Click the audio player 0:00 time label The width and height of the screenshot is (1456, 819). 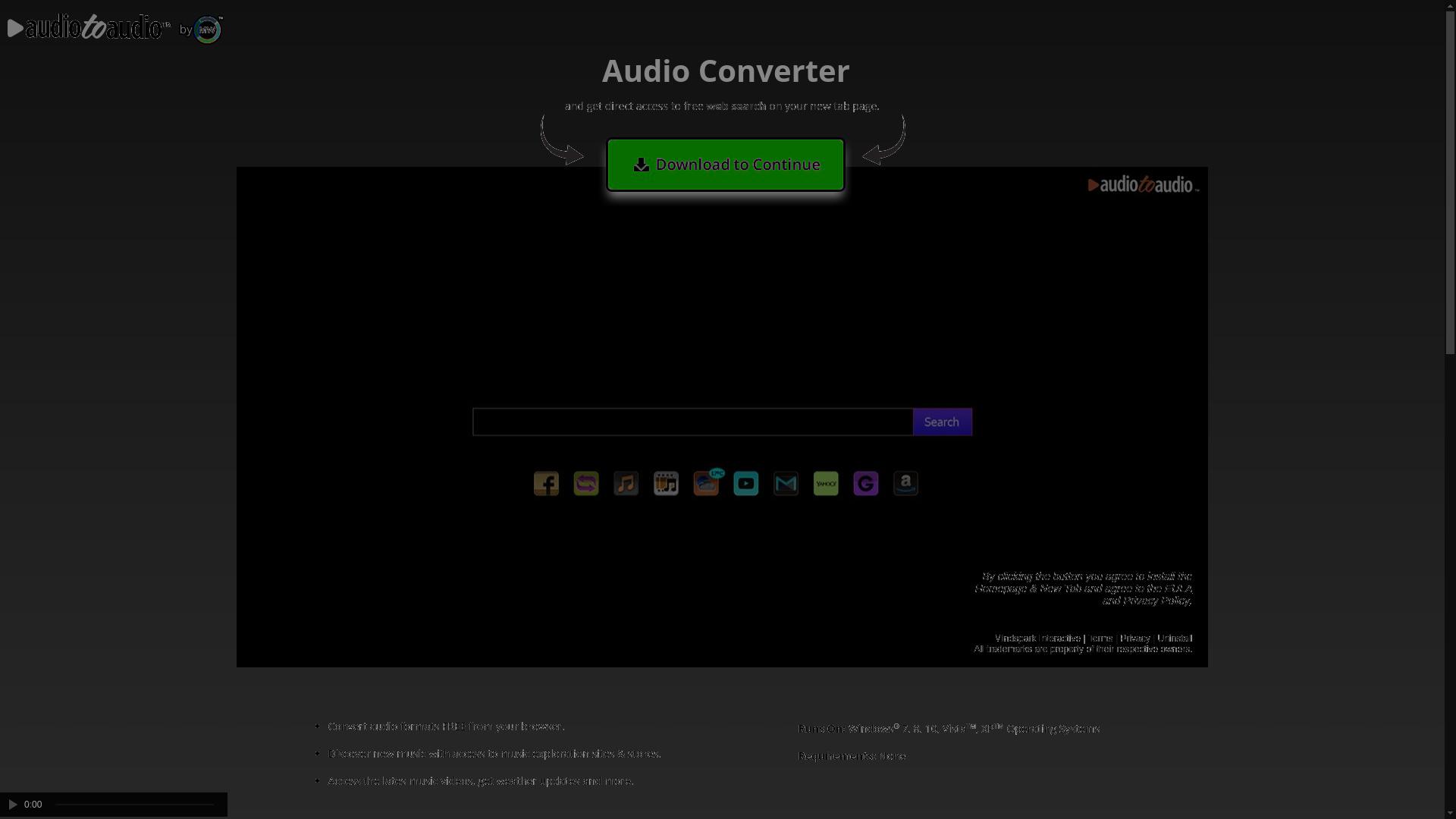pos(33,805)
